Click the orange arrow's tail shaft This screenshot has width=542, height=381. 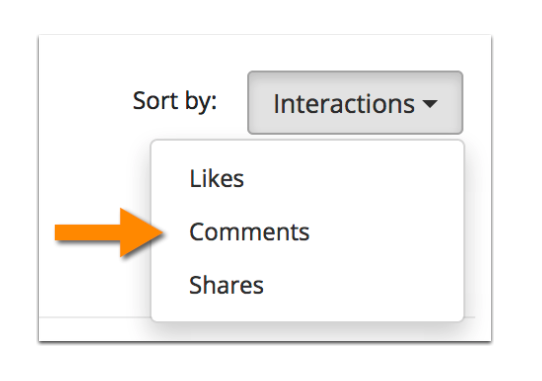87,232
